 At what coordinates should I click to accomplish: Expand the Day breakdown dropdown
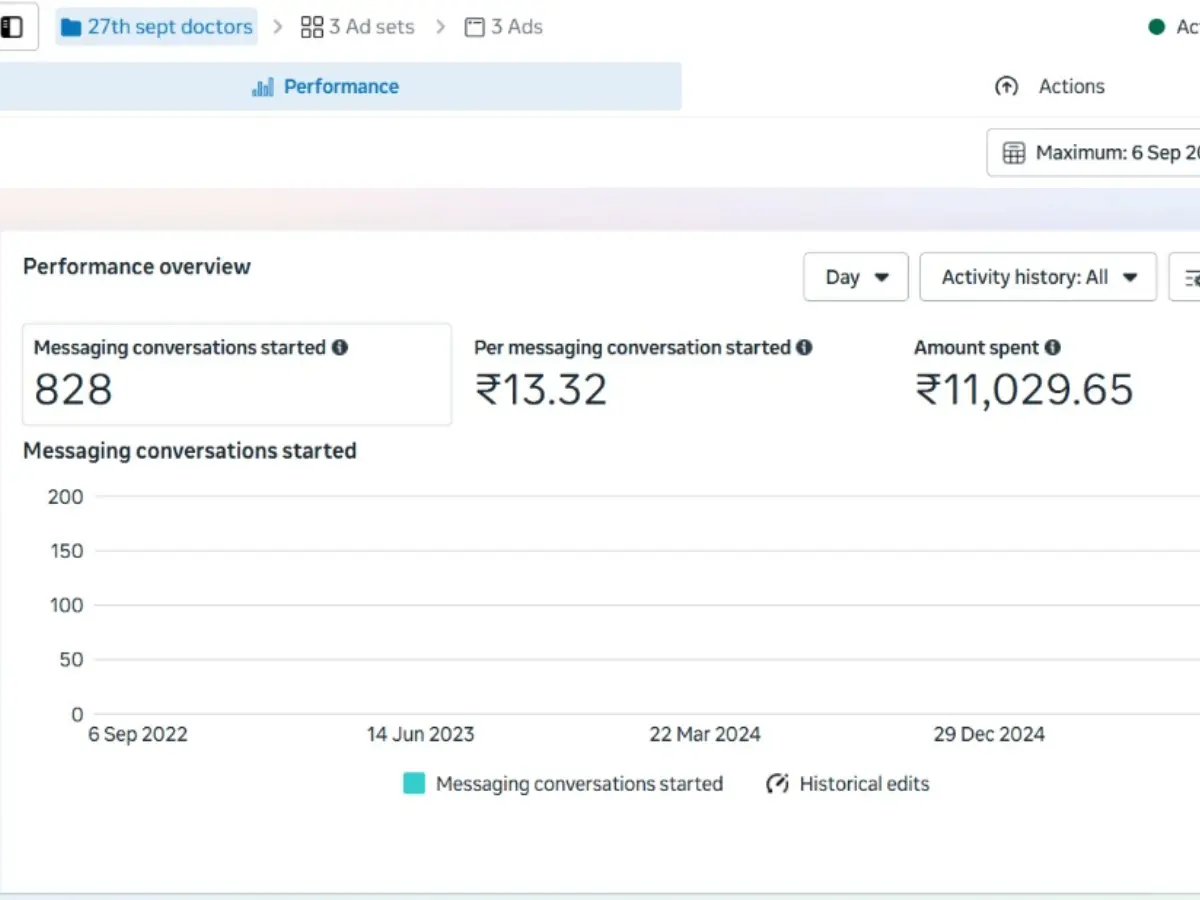pos(856,277)
